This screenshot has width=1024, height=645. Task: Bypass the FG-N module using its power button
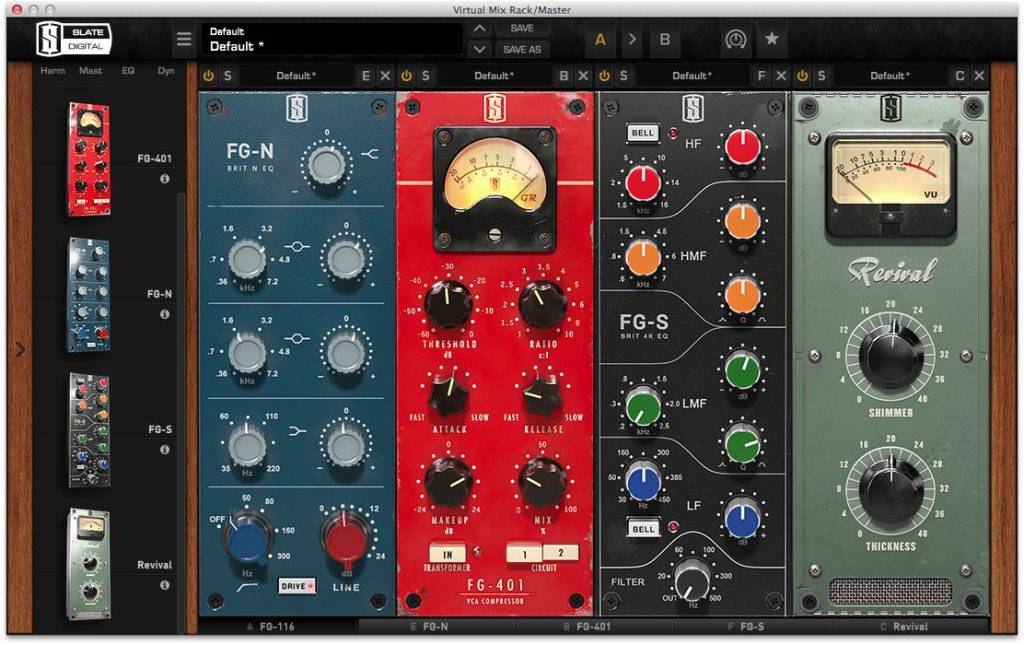tap(209, 76)
